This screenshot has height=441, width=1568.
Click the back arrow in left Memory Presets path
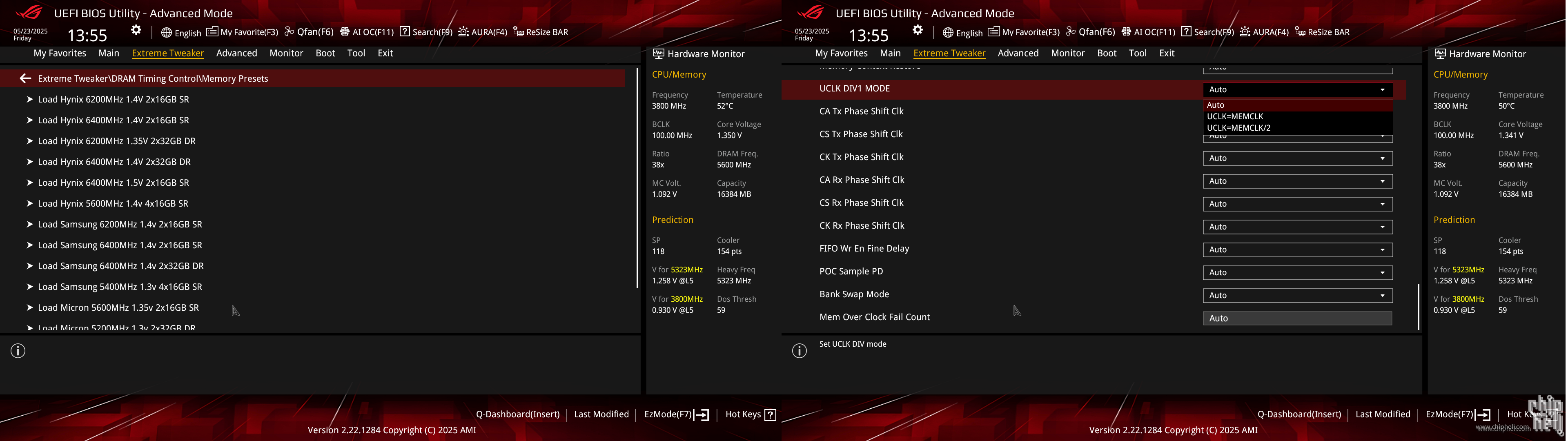tap(25, 78)
